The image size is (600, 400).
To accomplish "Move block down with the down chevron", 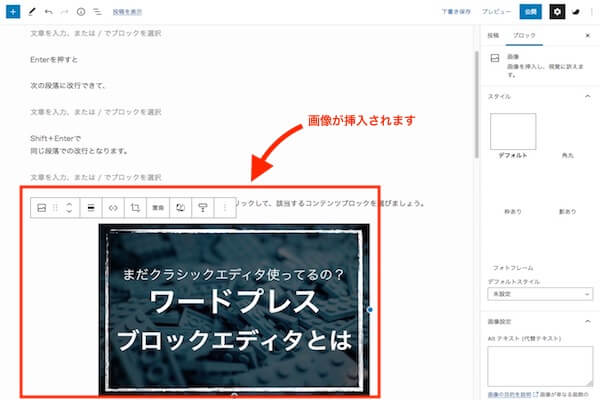I will (69, 211).
